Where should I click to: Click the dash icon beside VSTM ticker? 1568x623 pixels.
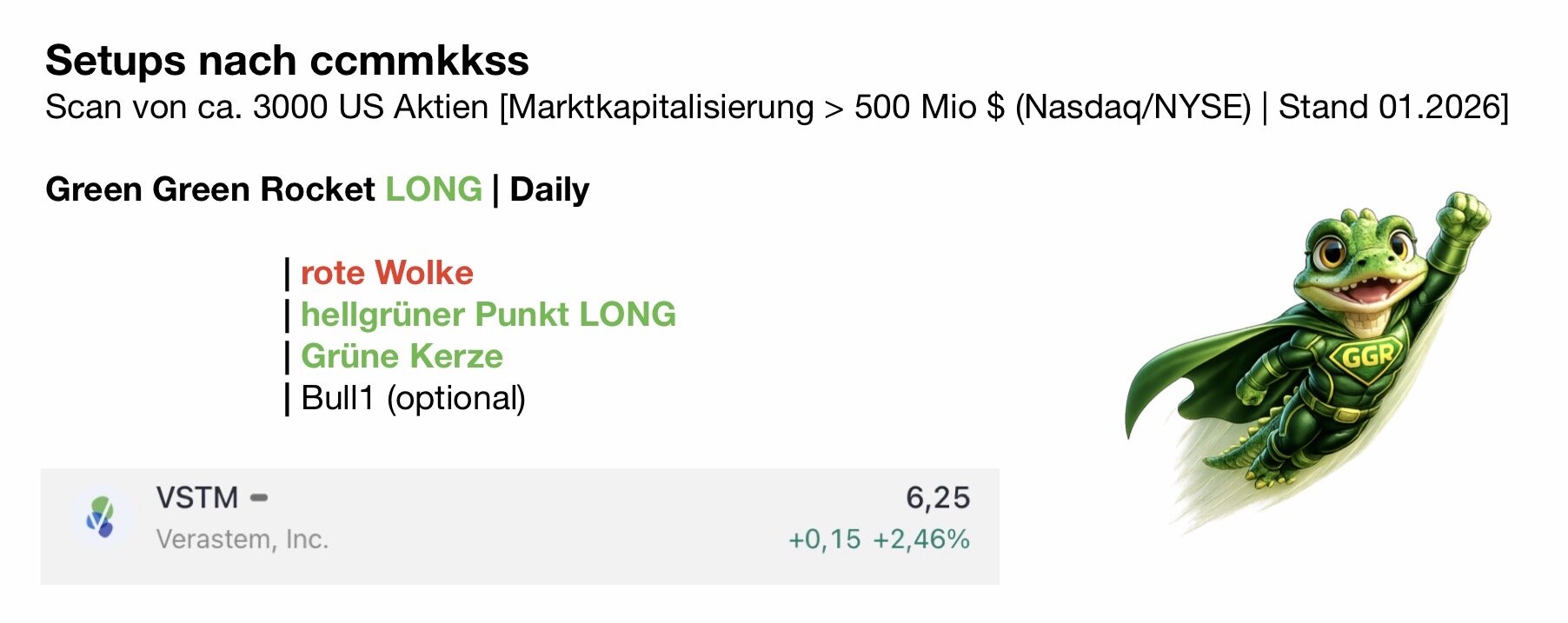pyautogui.click(x=259, y=498)
